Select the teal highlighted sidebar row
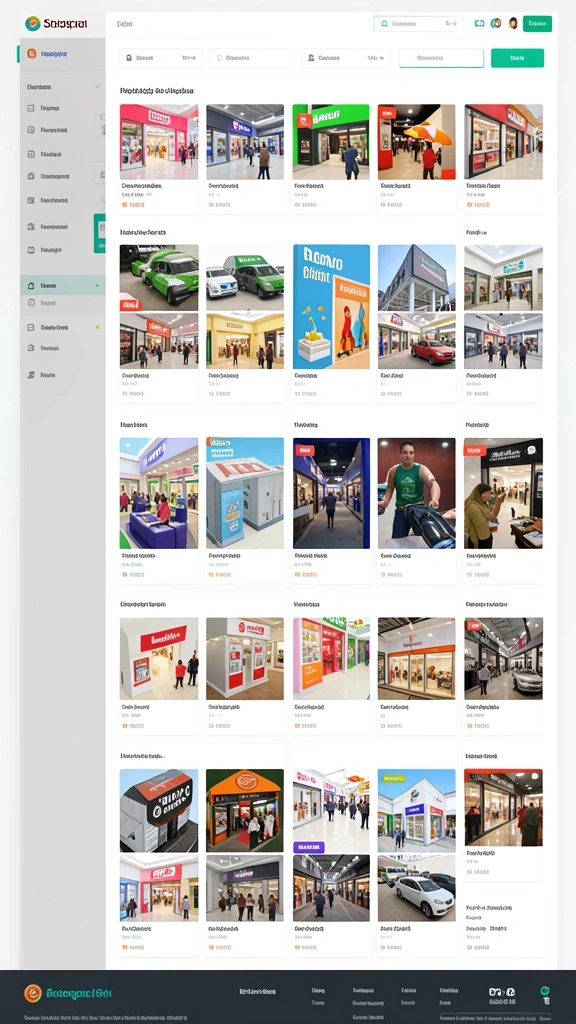Screen dimensions: 576x1024 pos(63,285)
